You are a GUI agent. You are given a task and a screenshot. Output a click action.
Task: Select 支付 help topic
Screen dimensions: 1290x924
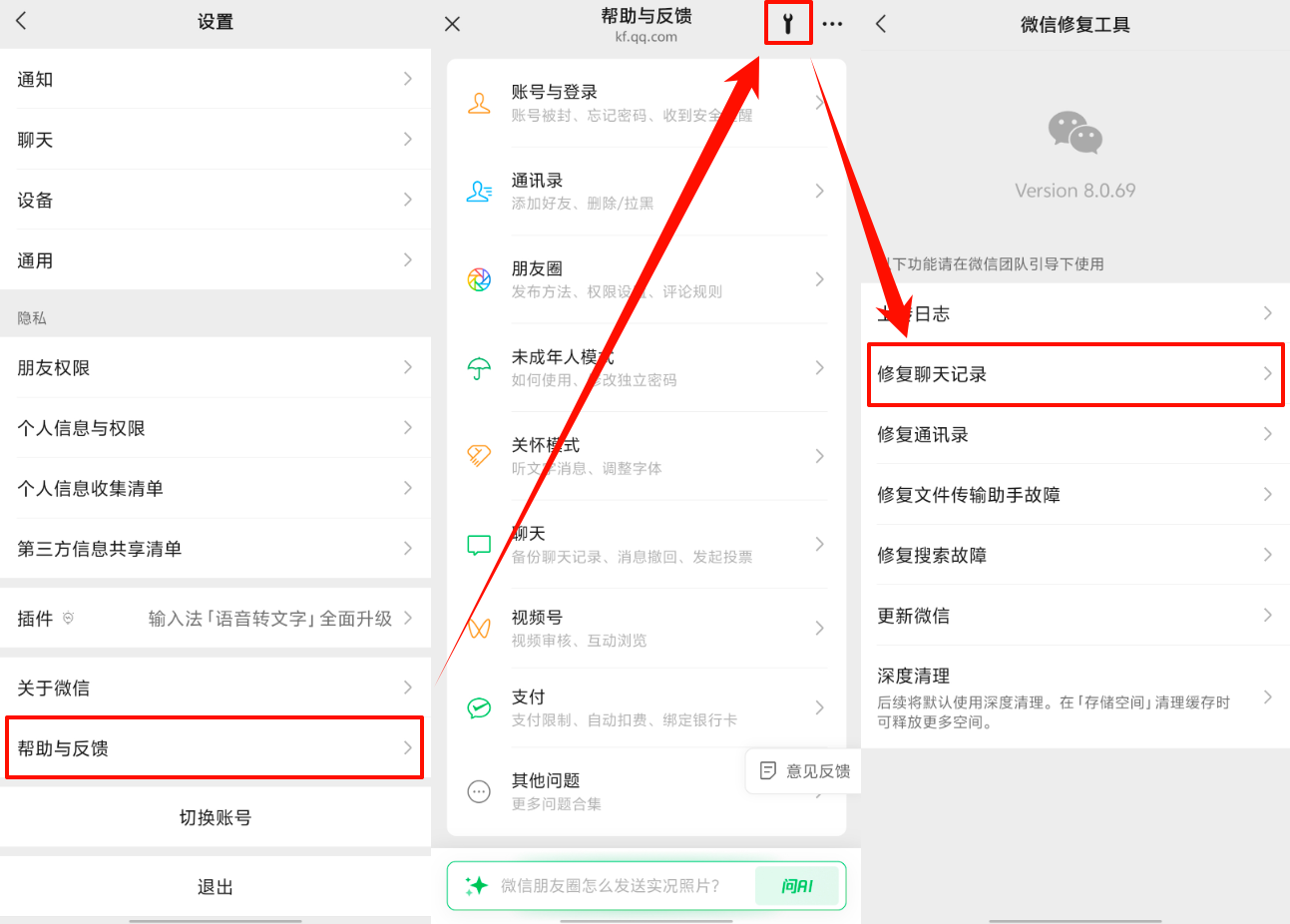646,708
